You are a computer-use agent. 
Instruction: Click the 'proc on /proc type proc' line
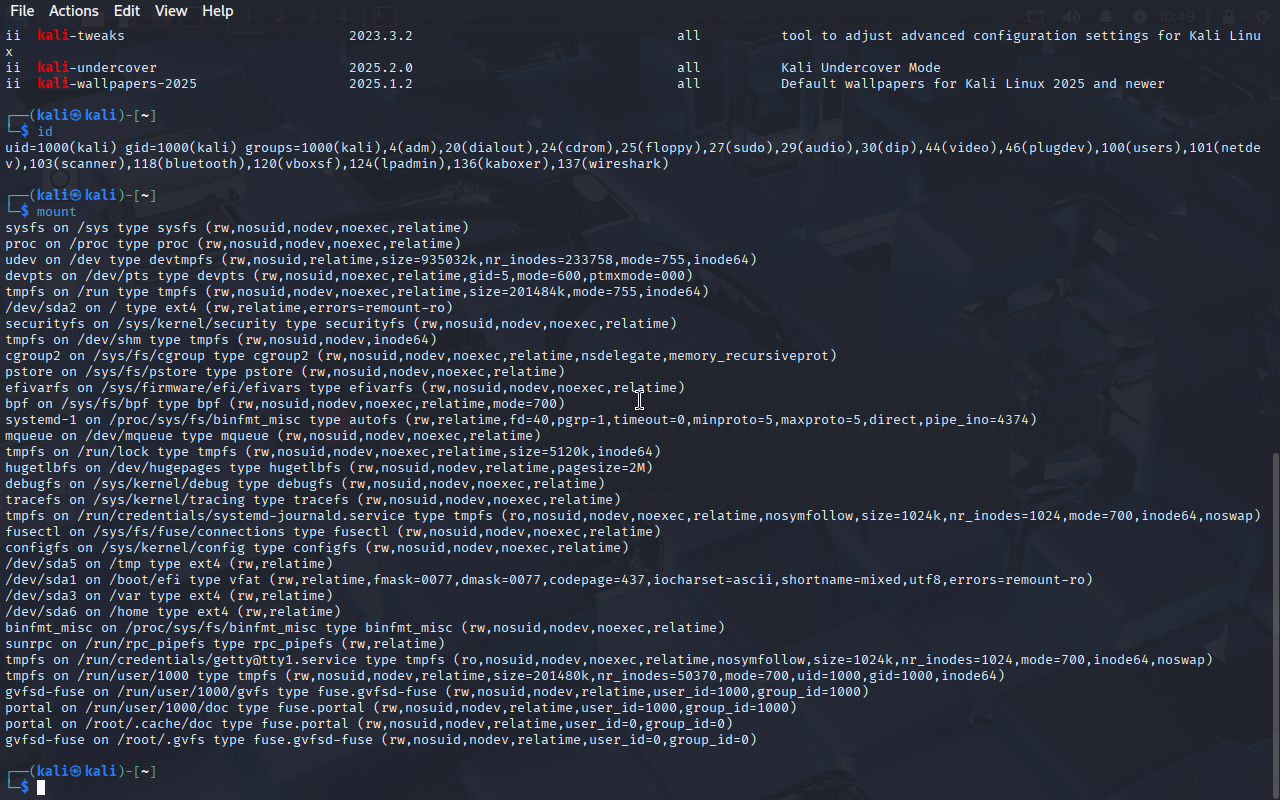(x=233, y=243)
